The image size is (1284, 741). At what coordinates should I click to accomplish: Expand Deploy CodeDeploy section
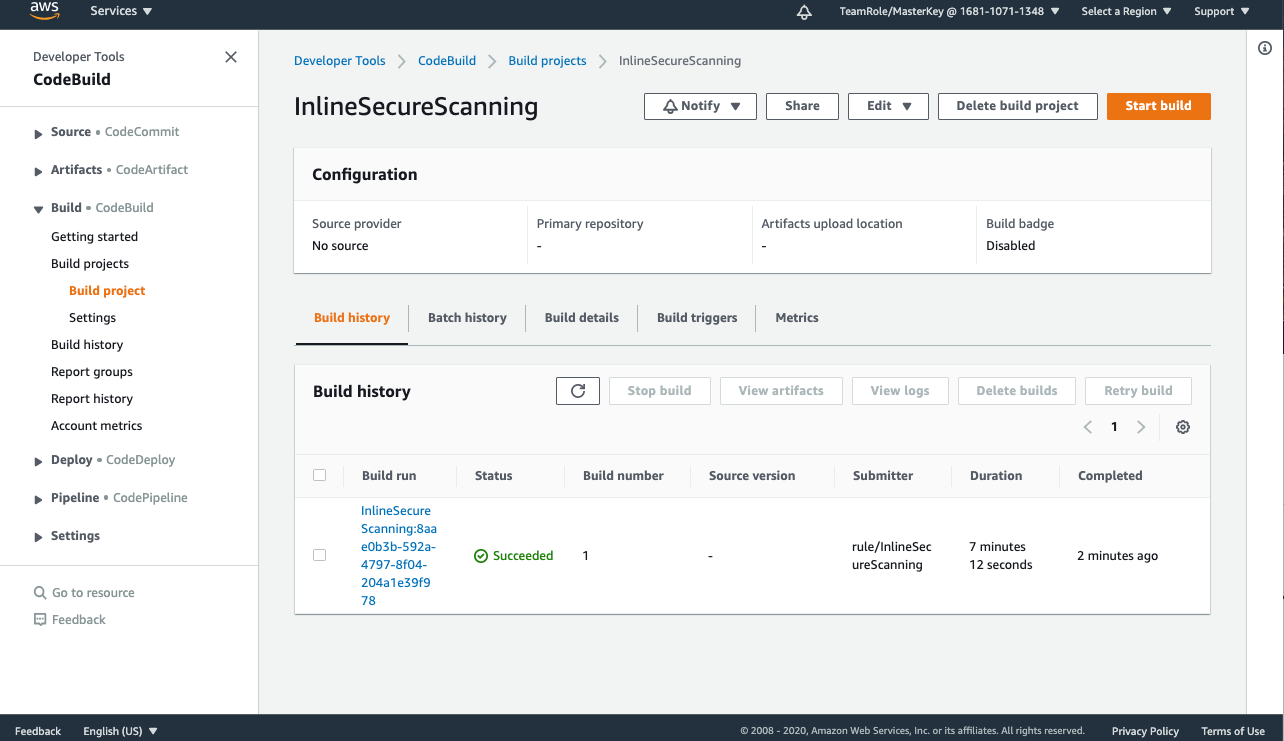(38, 461)
